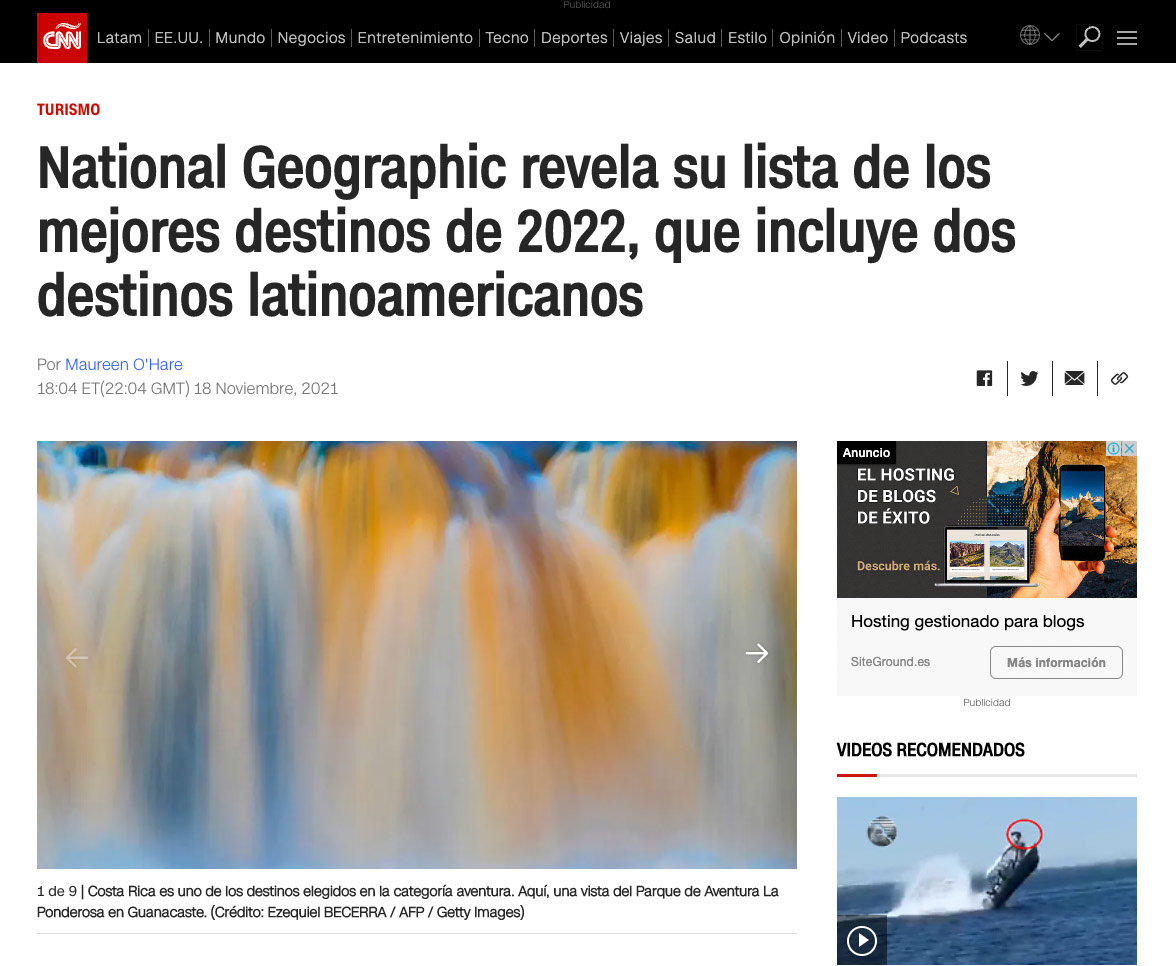The width and height of the screenshot is (1176, 966).
Task: Open the Latam section
Action: tap(119, 38)
